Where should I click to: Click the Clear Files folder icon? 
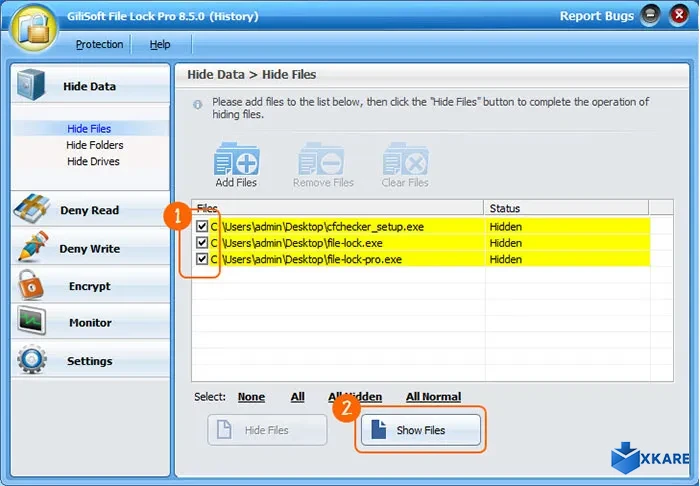click(405, 159)
